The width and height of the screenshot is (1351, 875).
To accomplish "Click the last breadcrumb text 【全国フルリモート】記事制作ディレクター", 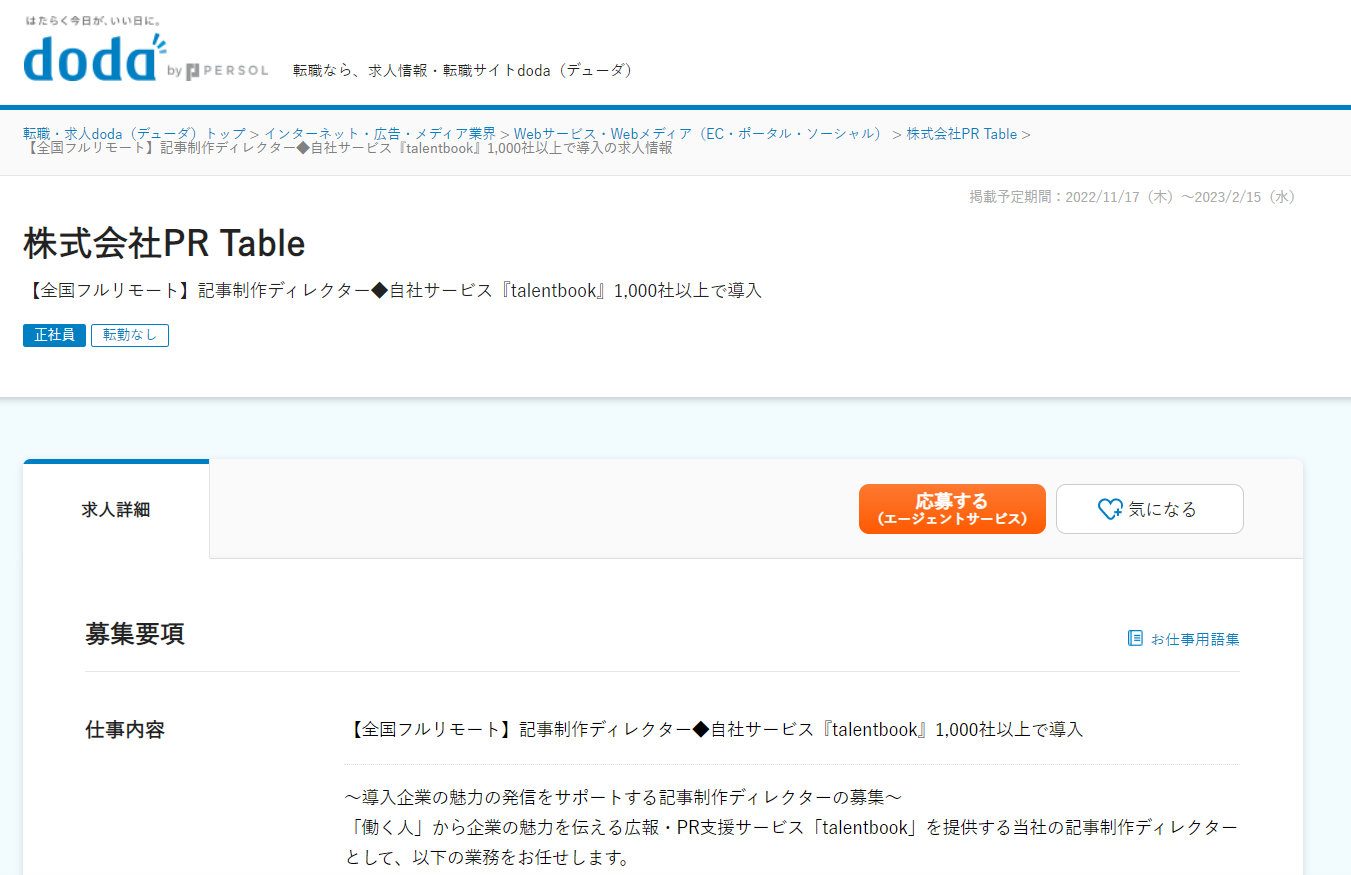I will point(348,148).
